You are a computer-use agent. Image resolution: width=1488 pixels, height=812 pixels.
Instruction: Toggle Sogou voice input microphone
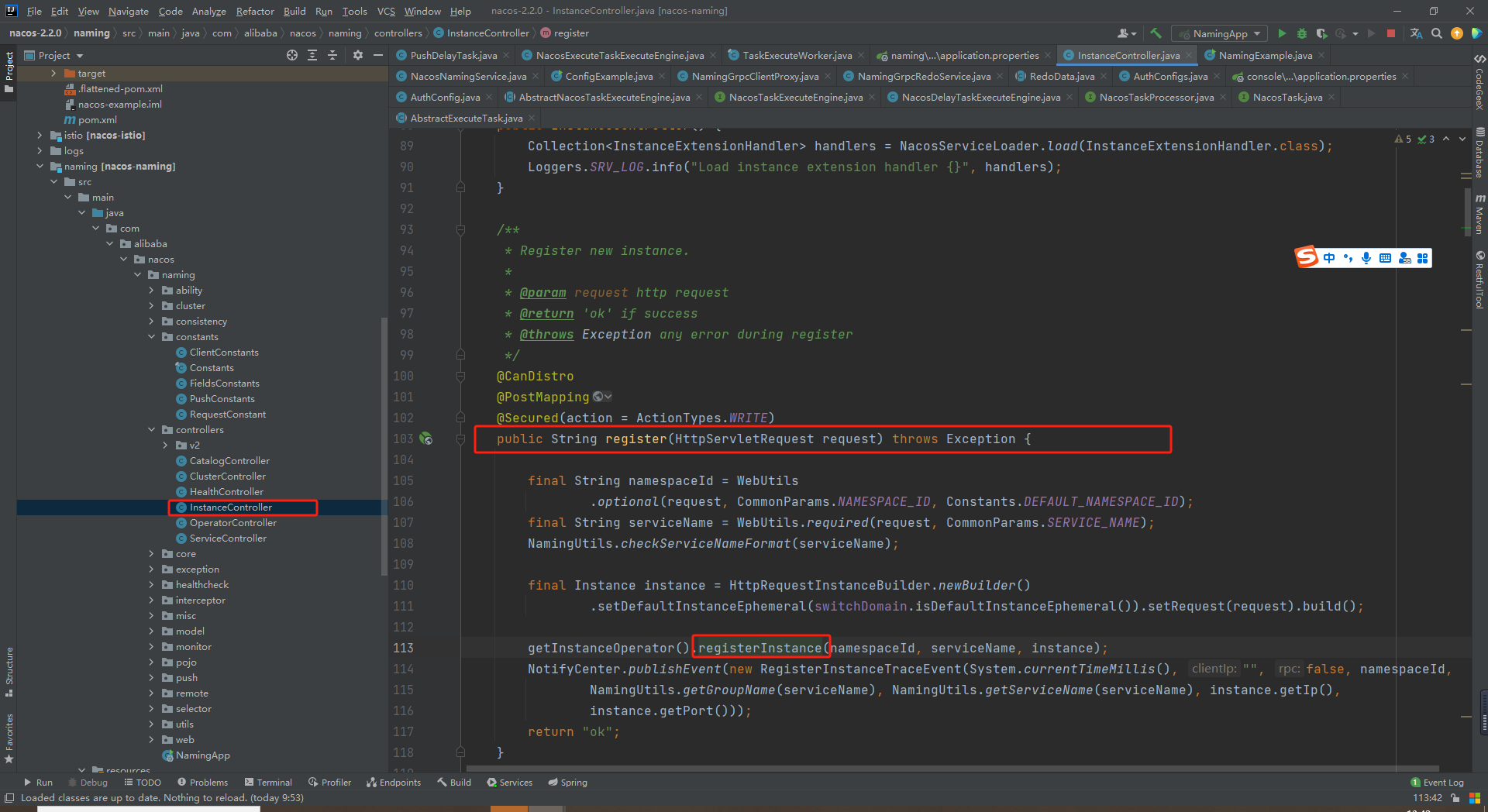point(1366,258)
